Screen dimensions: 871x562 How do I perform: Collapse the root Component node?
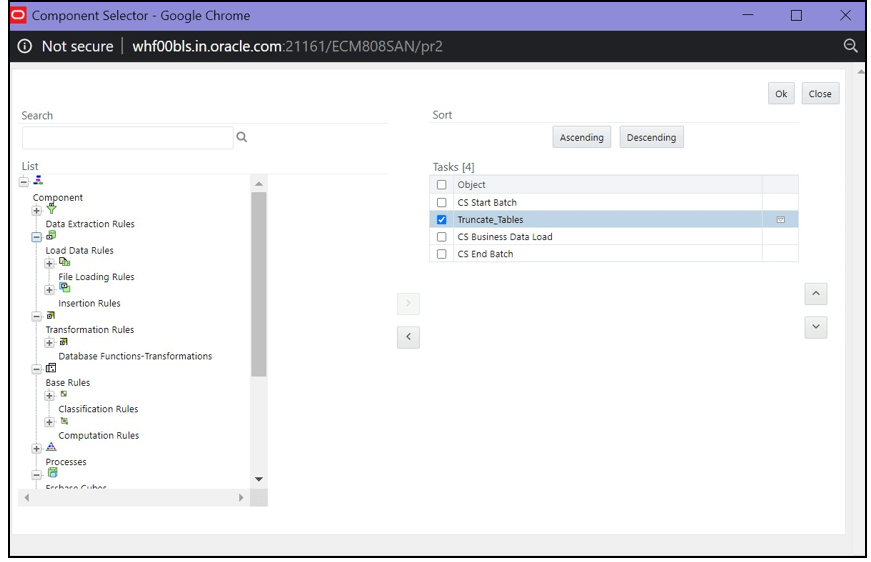pos(24,182)
